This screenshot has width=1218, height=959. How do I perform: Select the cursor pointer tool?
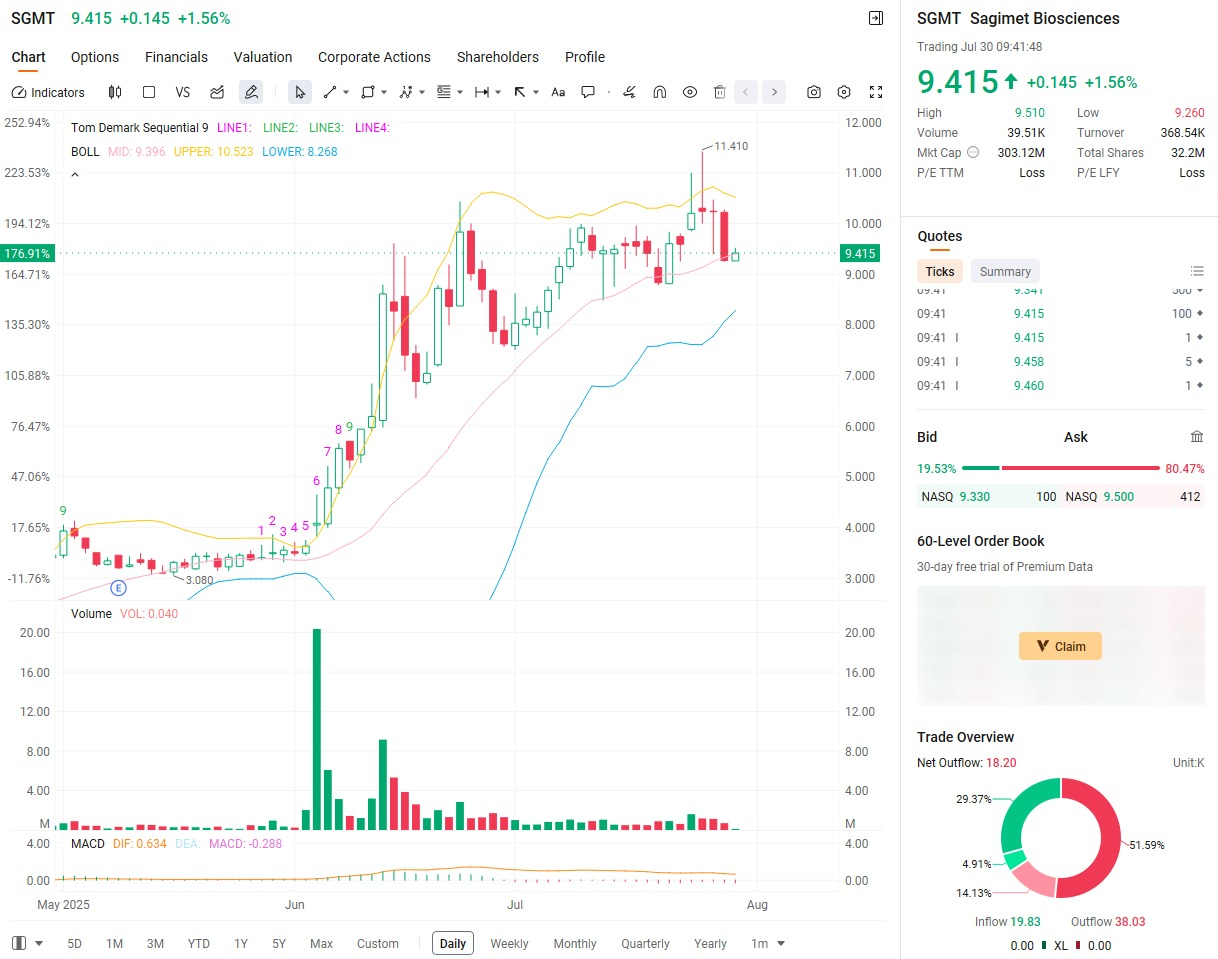(299, 92)
